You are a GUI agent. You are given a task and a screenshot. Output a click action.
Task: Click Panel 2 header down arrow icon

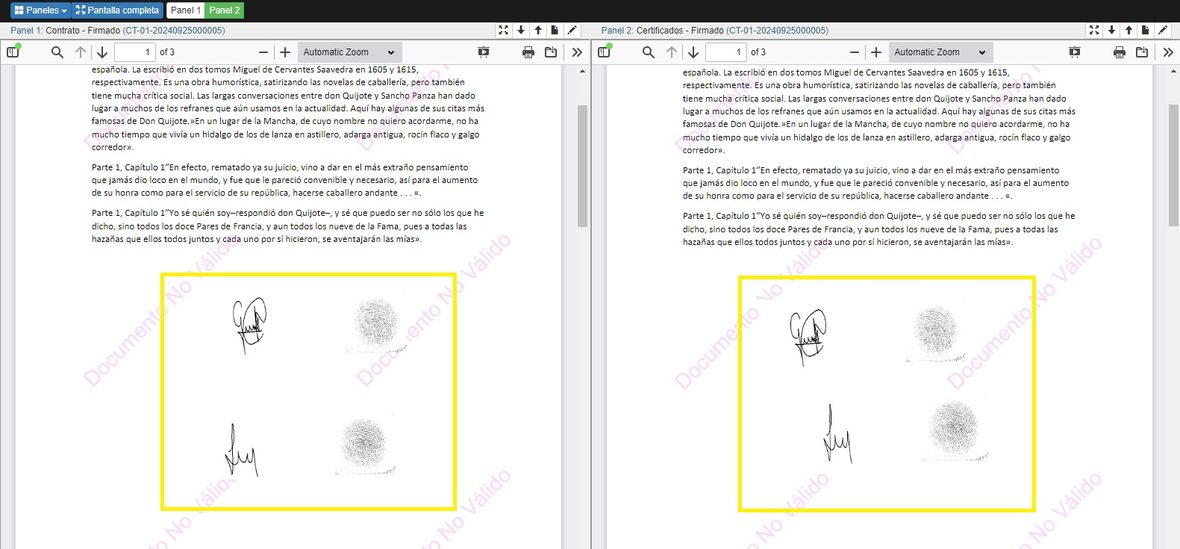[x=1112, y=30]
